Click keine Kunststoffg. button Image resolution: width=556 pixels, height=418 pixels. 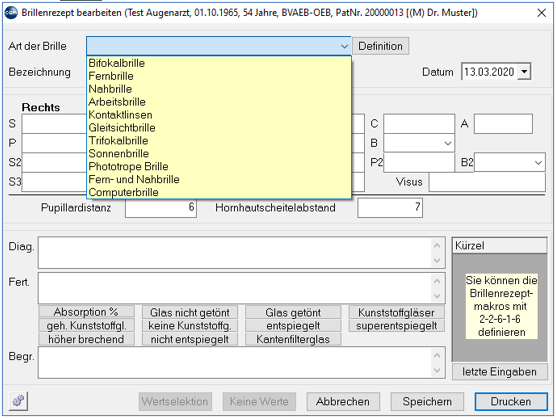click(x=190, y=325)
